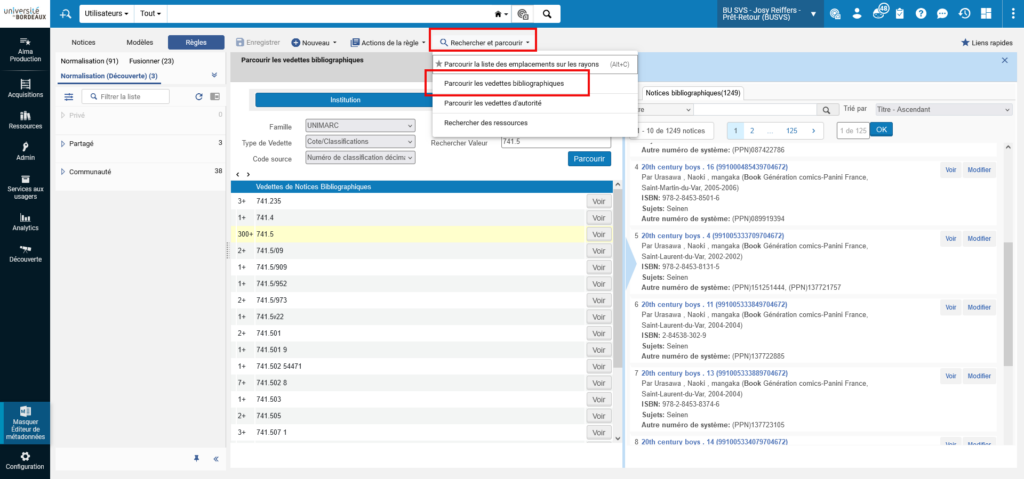Screen dimensions: 1024x479
Task: Open Alma Production in left sidebar
Action: 25,50
